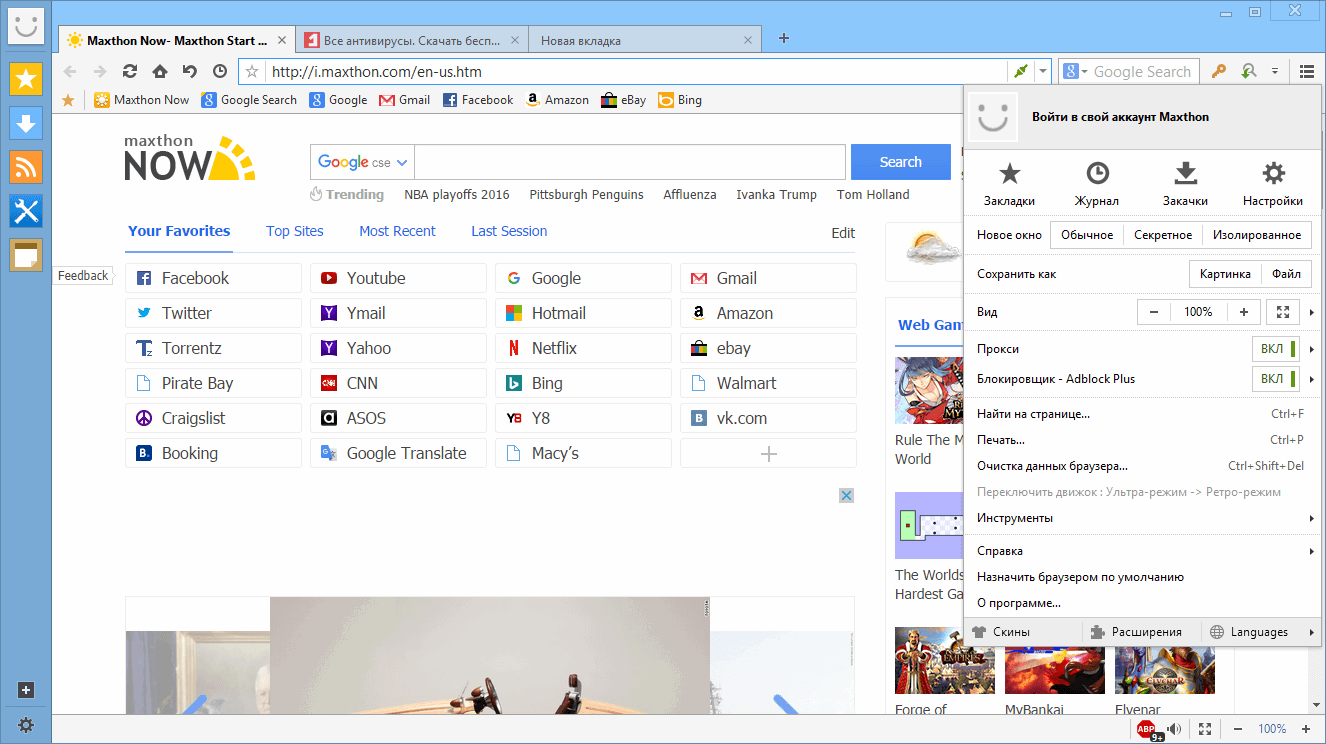The image size is (1326, 744).
Task: Click the smiley avatar above the sidebar
Action: click(x=26, y=25)
